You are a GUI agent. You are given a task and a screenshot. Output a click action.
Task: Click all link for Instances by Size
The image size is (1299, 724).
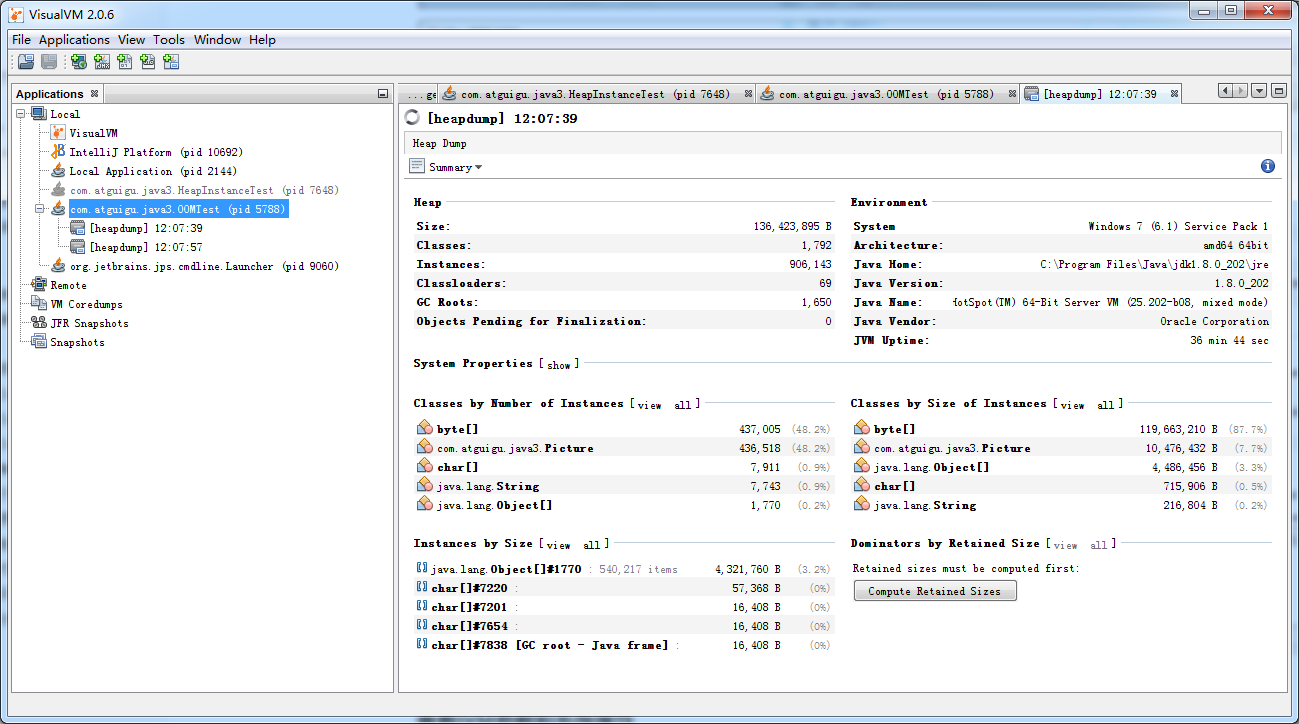(592, 545)
